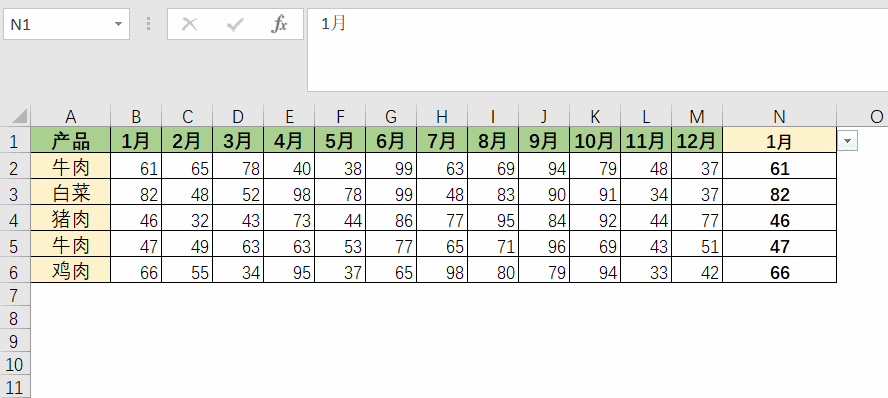This screenshot has width=888, height=398.
Task: Select the 猪肉 product cell
Action: (x=70, y=218)
